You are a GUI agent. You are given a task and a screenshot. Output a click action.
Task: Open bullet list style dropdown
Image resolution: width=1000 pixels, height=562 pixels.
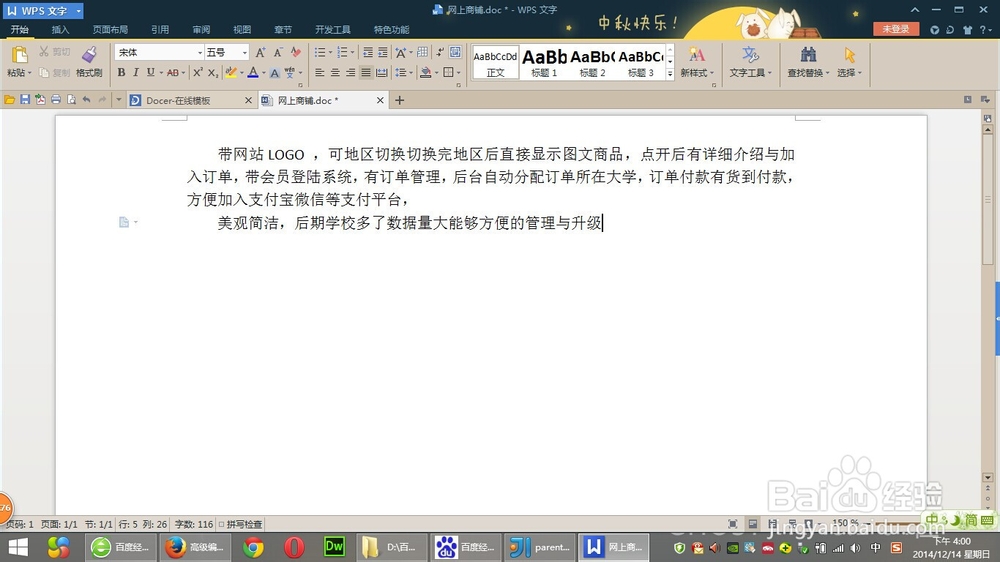pos(330,52)
